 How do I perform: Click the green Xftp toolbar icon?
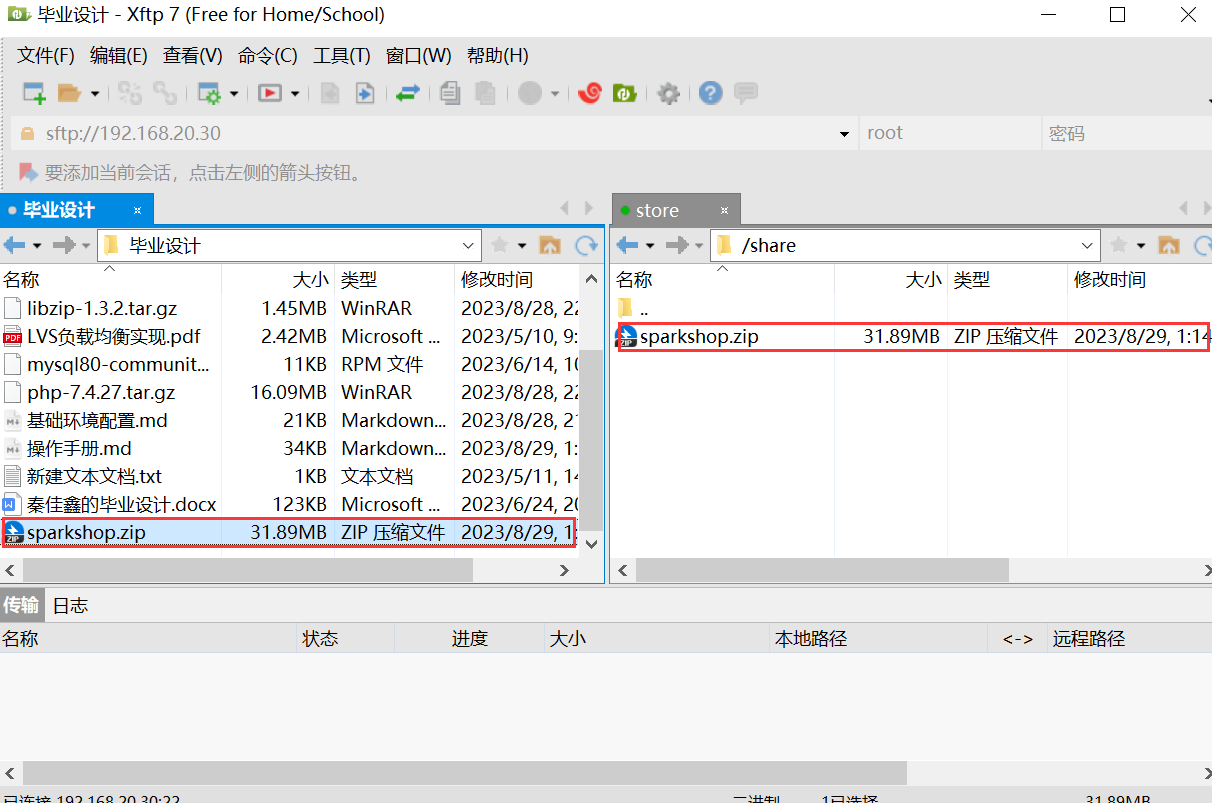[625, 93]
